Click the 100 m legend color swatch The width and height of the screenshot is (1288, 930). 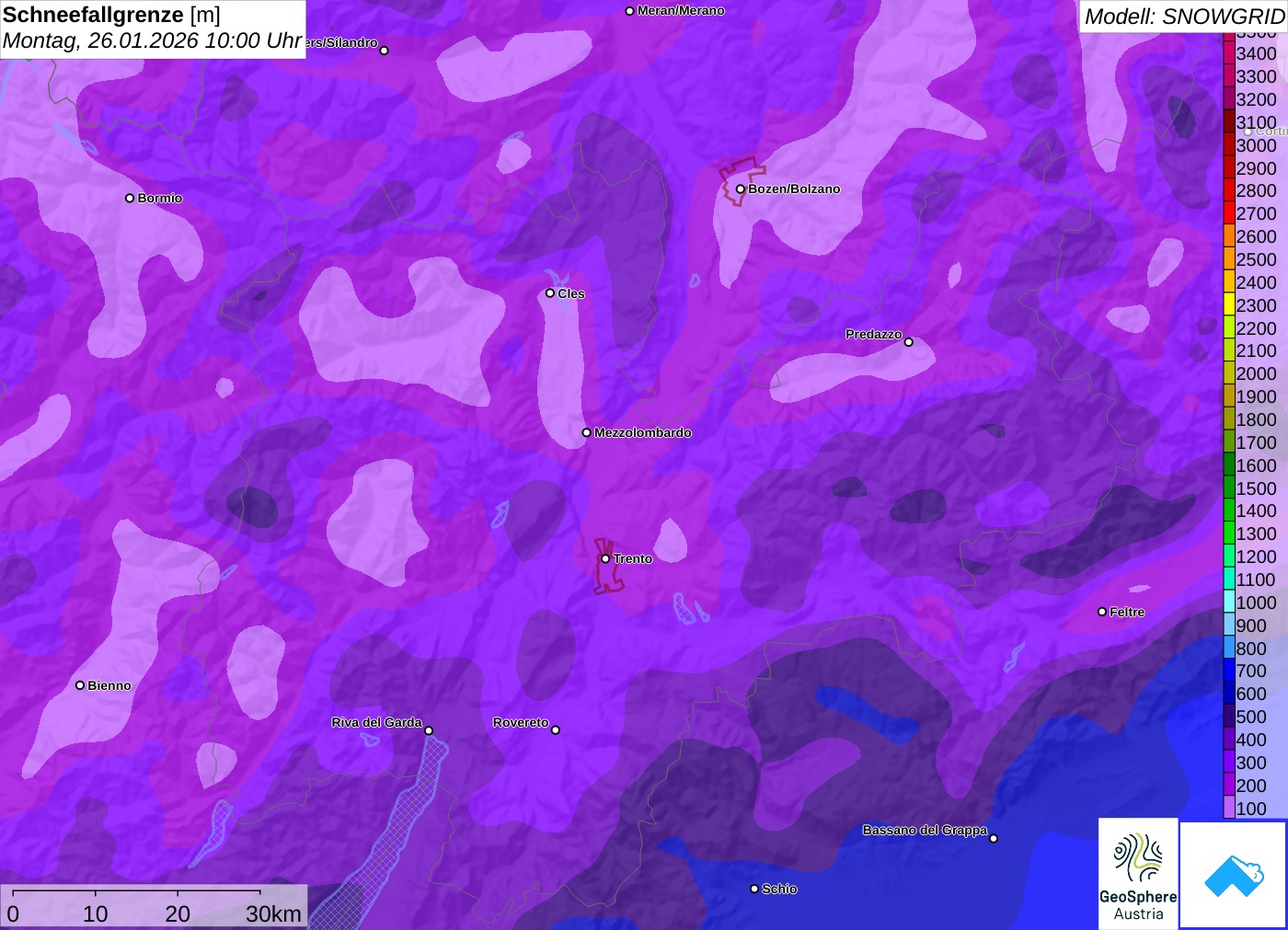[1229, 809]
